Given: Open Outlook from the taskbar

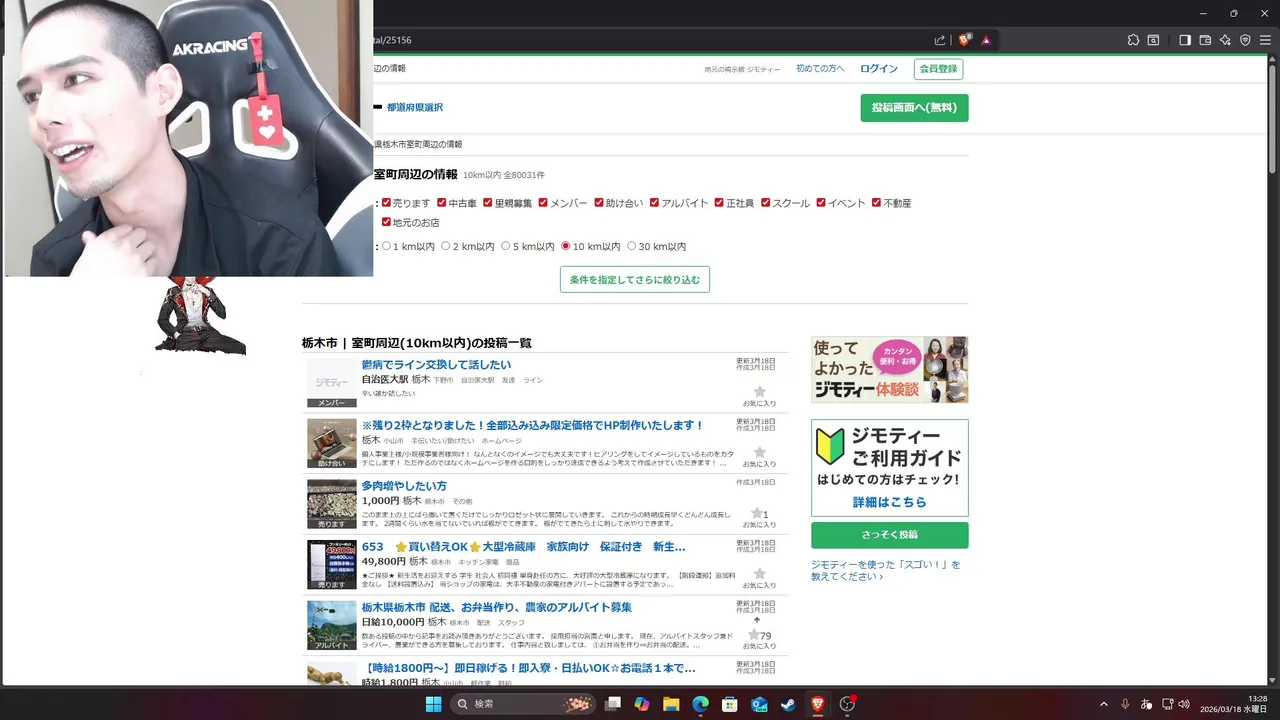Looking at the screenshot, I should click(x=759, y=704).
